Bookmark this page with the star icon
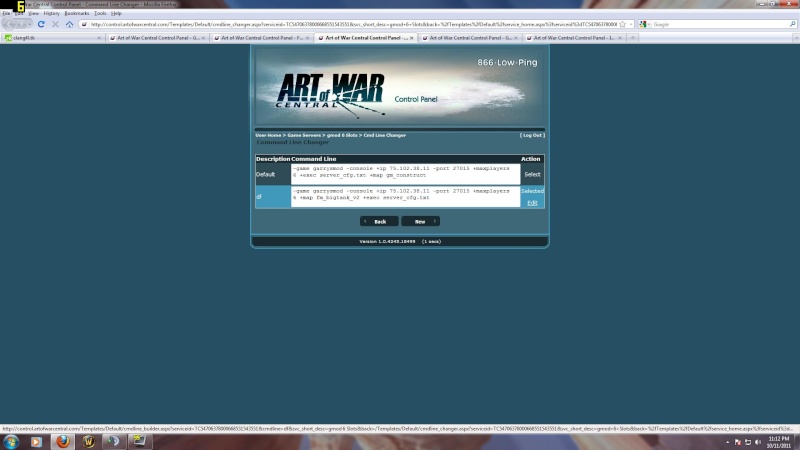 (622, 24)
